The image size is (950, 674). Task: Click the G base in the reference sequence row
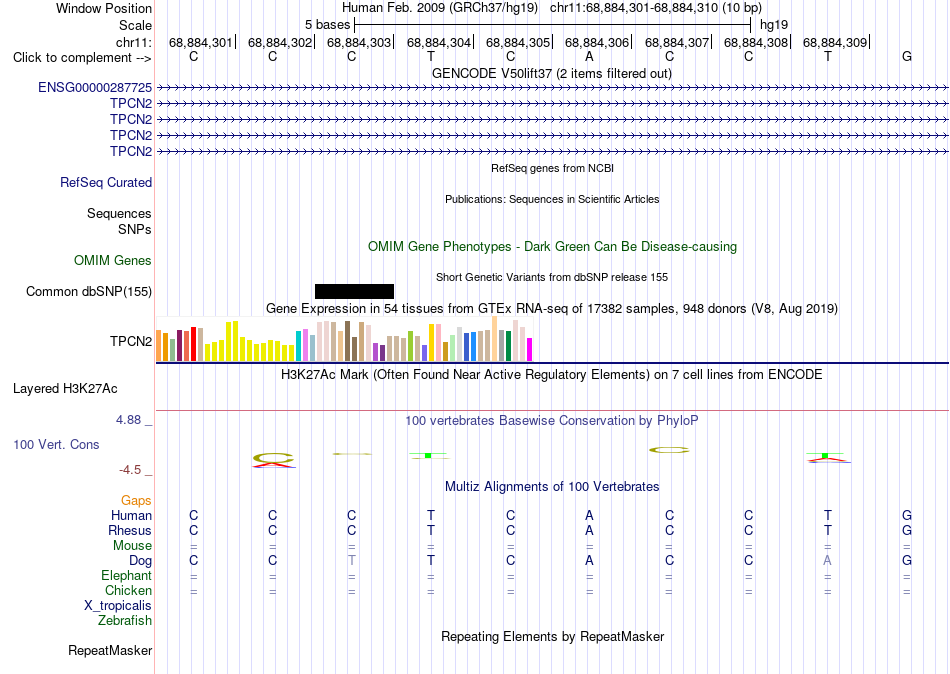907,57
